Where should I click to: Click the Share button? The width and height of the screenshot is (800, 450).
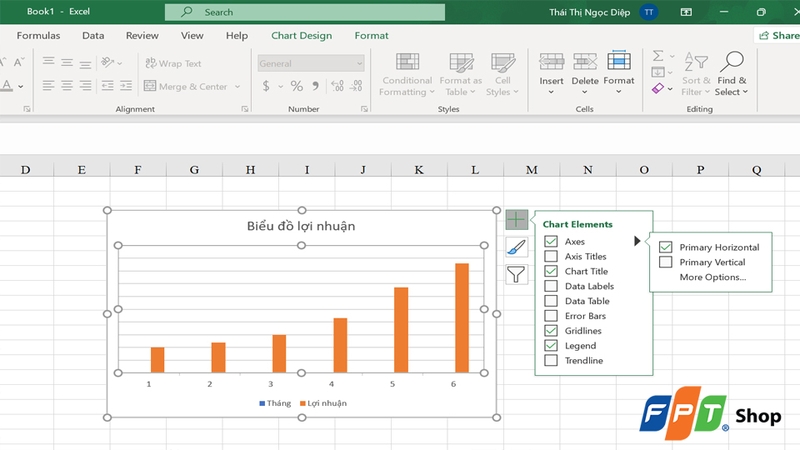click(x=777, y=35)
